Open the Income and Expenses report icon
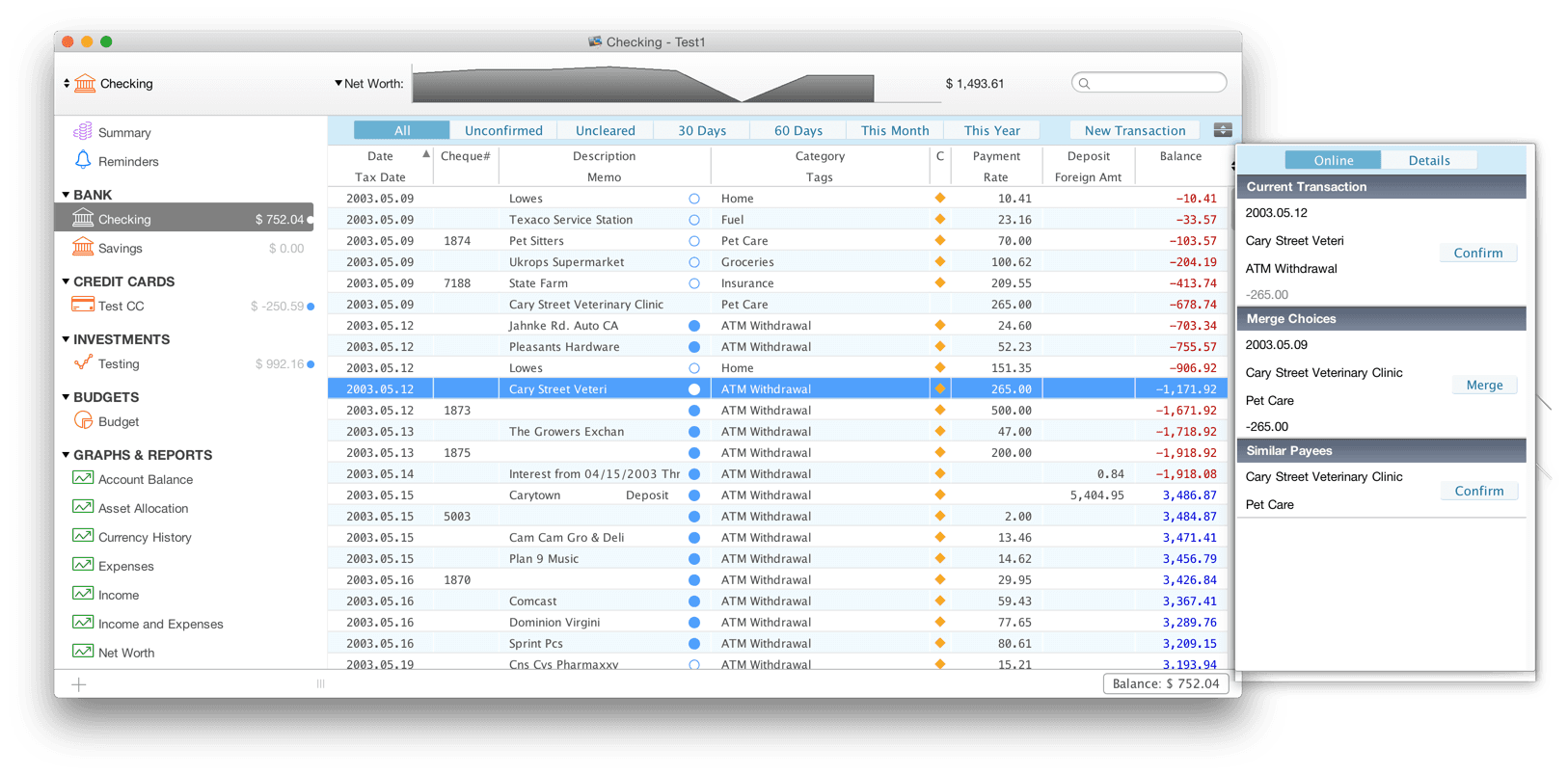1568x775 pixels. [83, 623]
